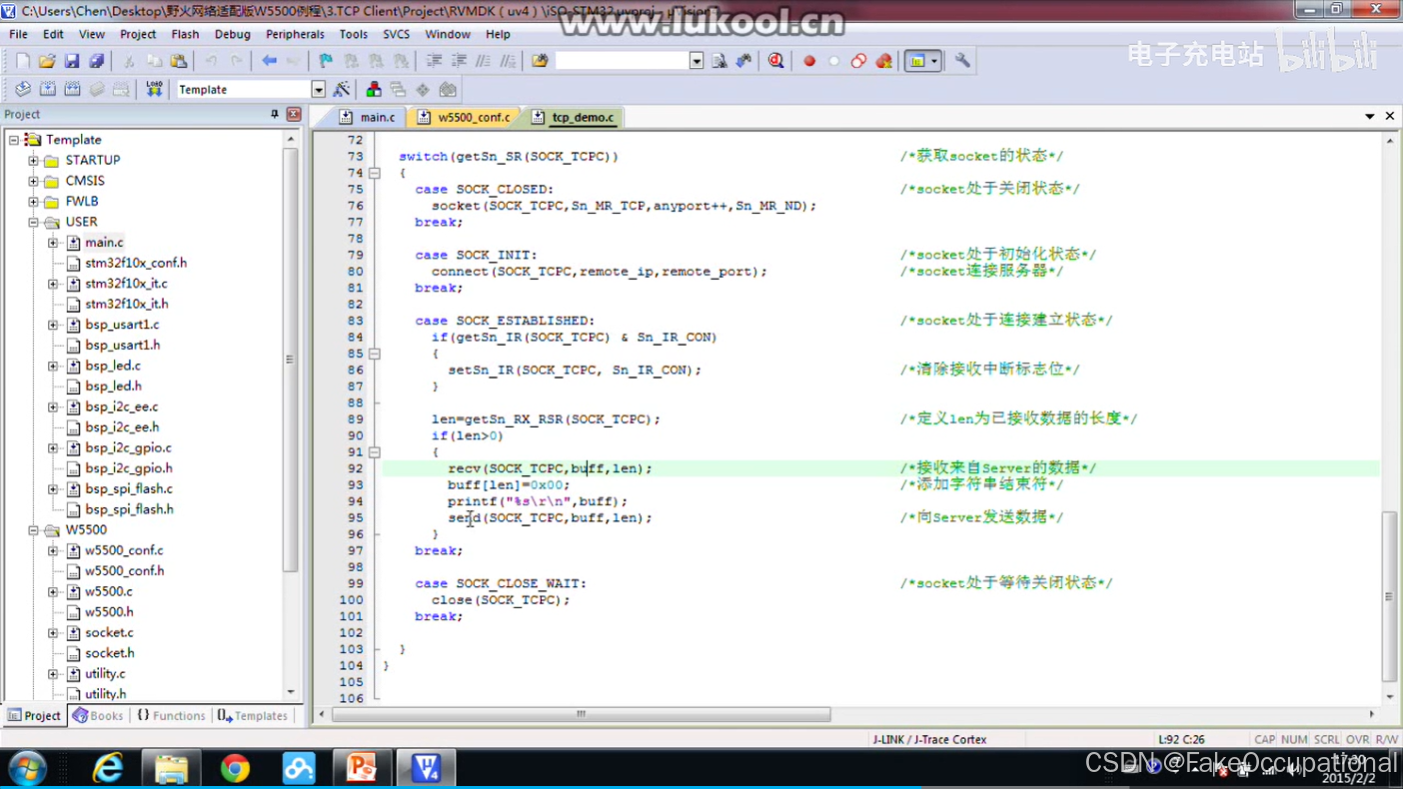
Task: Unindent selected lines using the unindent icon
Action: click(459, 61)
